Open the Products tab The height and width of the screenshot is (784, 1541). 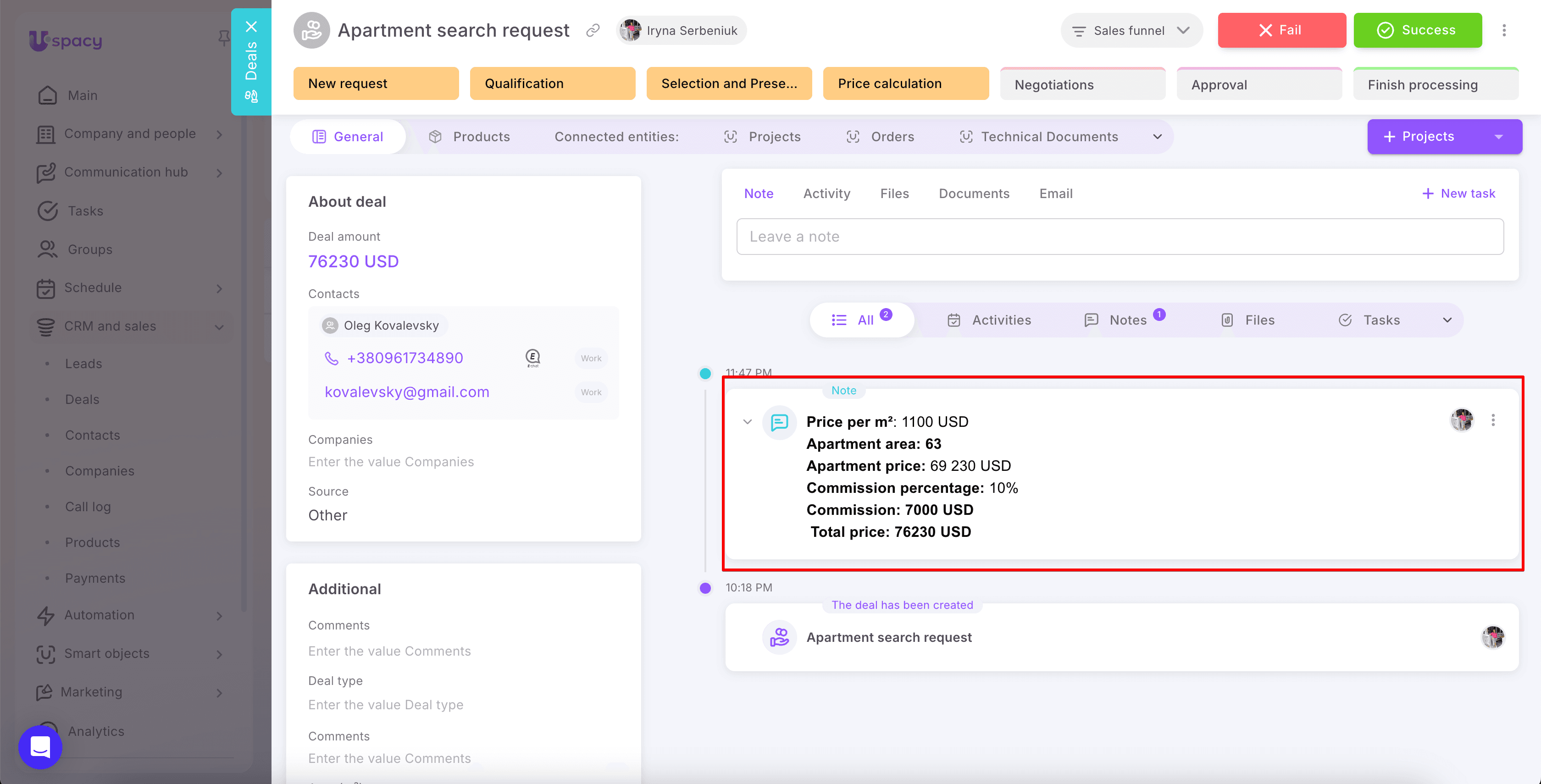pyautogui.click(x=470, y=137)
